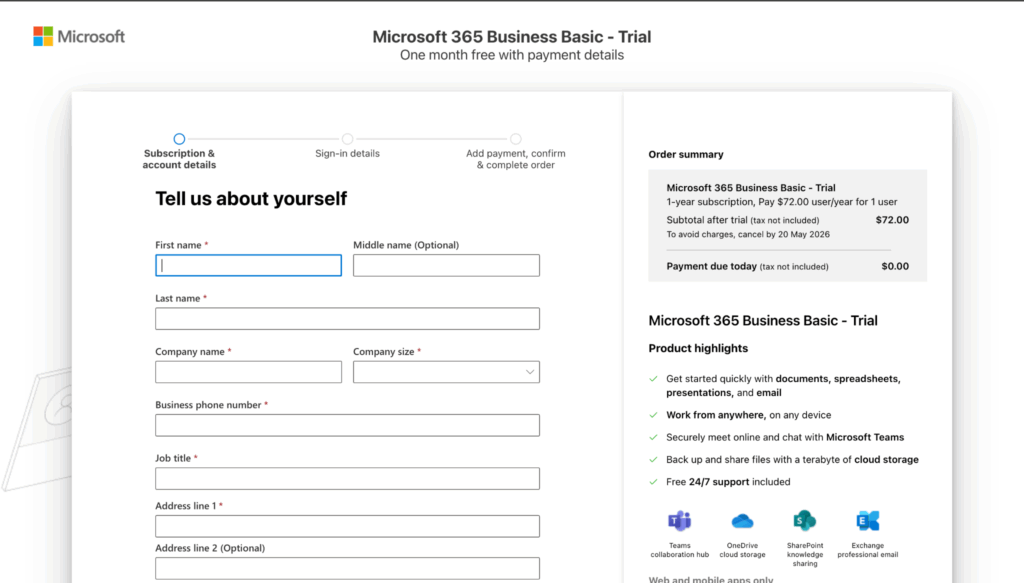Click checkmark beside cloud storage highlight

pos(653,460)
